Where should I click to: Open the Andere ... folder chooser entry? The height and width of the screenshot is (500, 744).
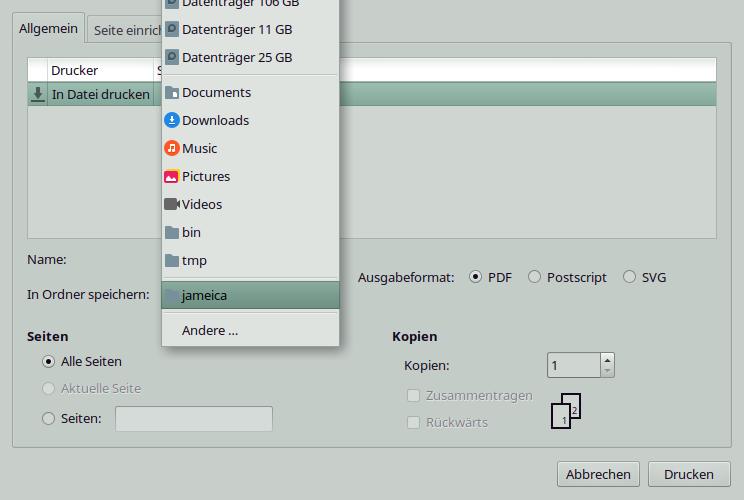(x=210, y=330)
